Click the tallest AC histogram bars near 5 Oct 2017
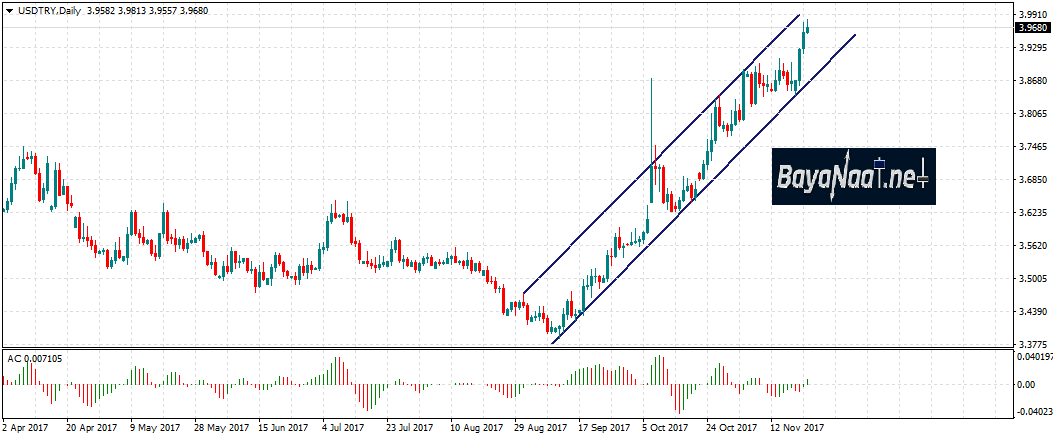Image resolution: width=1053 pixels, height=439 pixels. [x=659, y=368]
